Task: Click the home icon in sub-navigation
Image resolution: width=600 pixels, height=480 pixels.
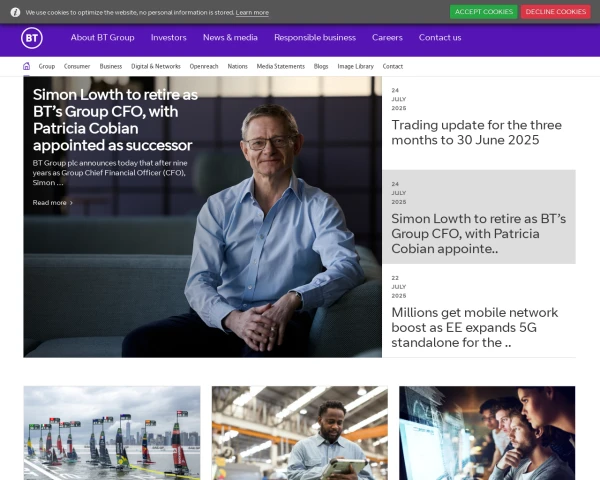Action: click(27, 66)
